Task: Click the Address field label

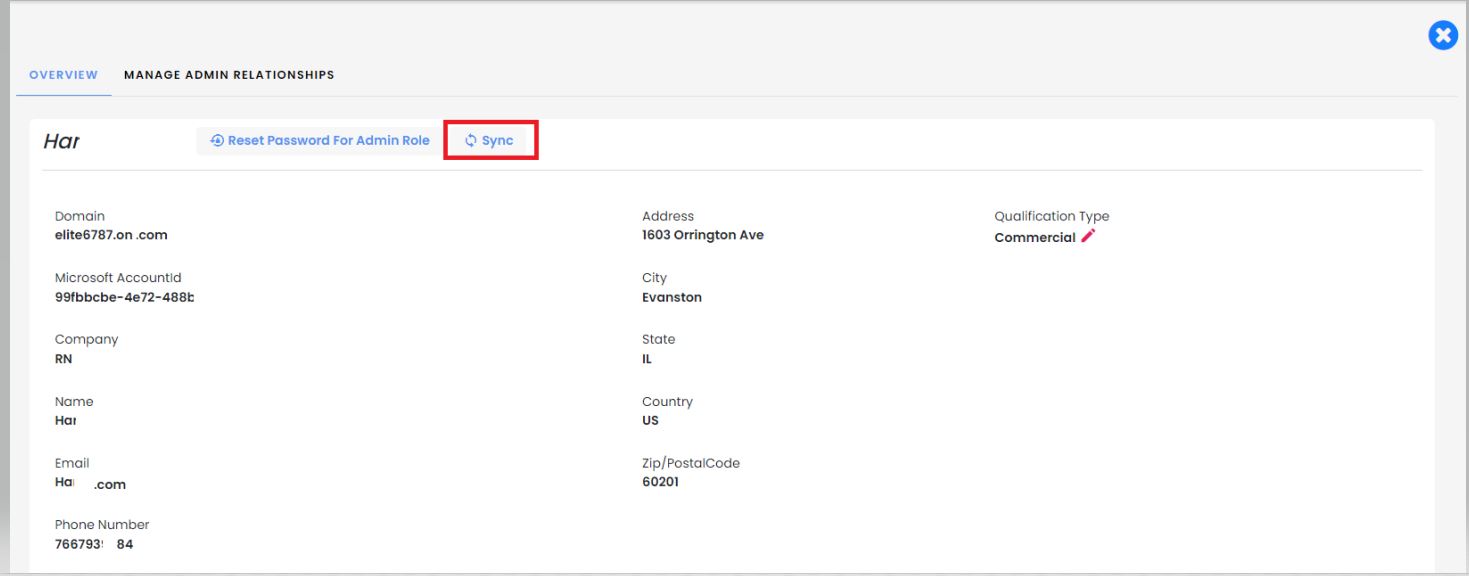Action: (668, 216)
